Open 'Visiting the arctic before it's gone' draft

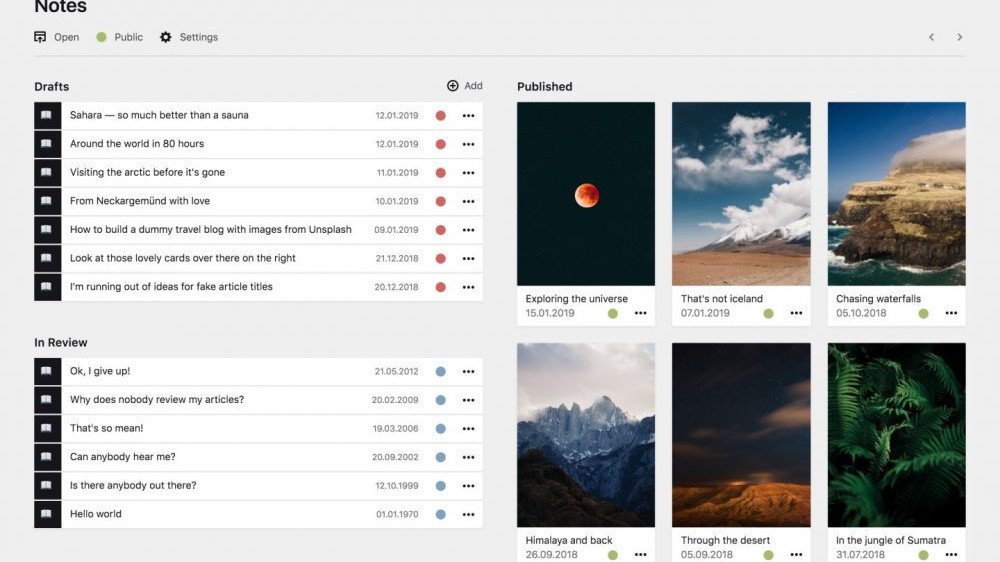tap(147, 172)
